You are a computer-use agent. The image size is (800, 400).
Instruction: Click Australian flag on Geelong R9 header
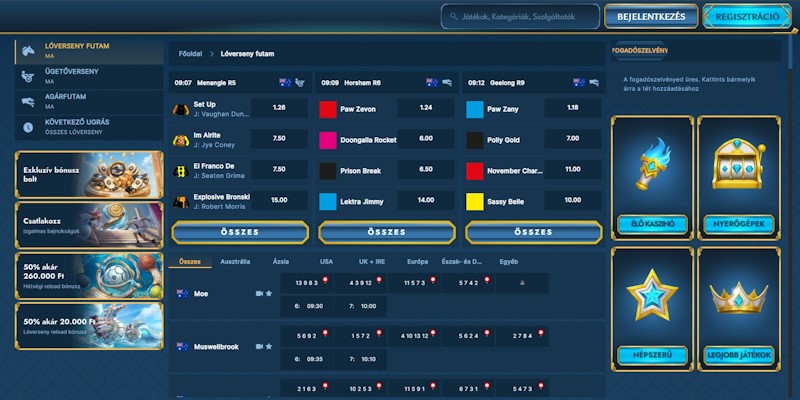(x=579, y=83)
